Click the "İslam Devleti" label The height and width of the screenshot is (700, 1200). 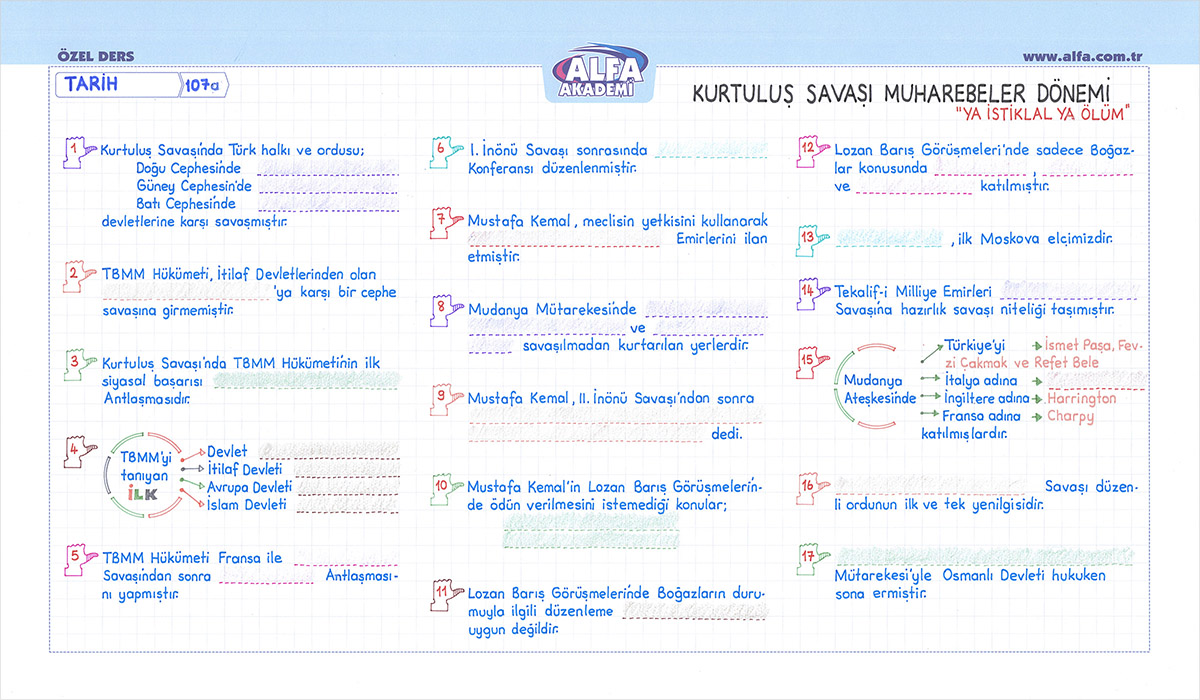coord(246,505)
